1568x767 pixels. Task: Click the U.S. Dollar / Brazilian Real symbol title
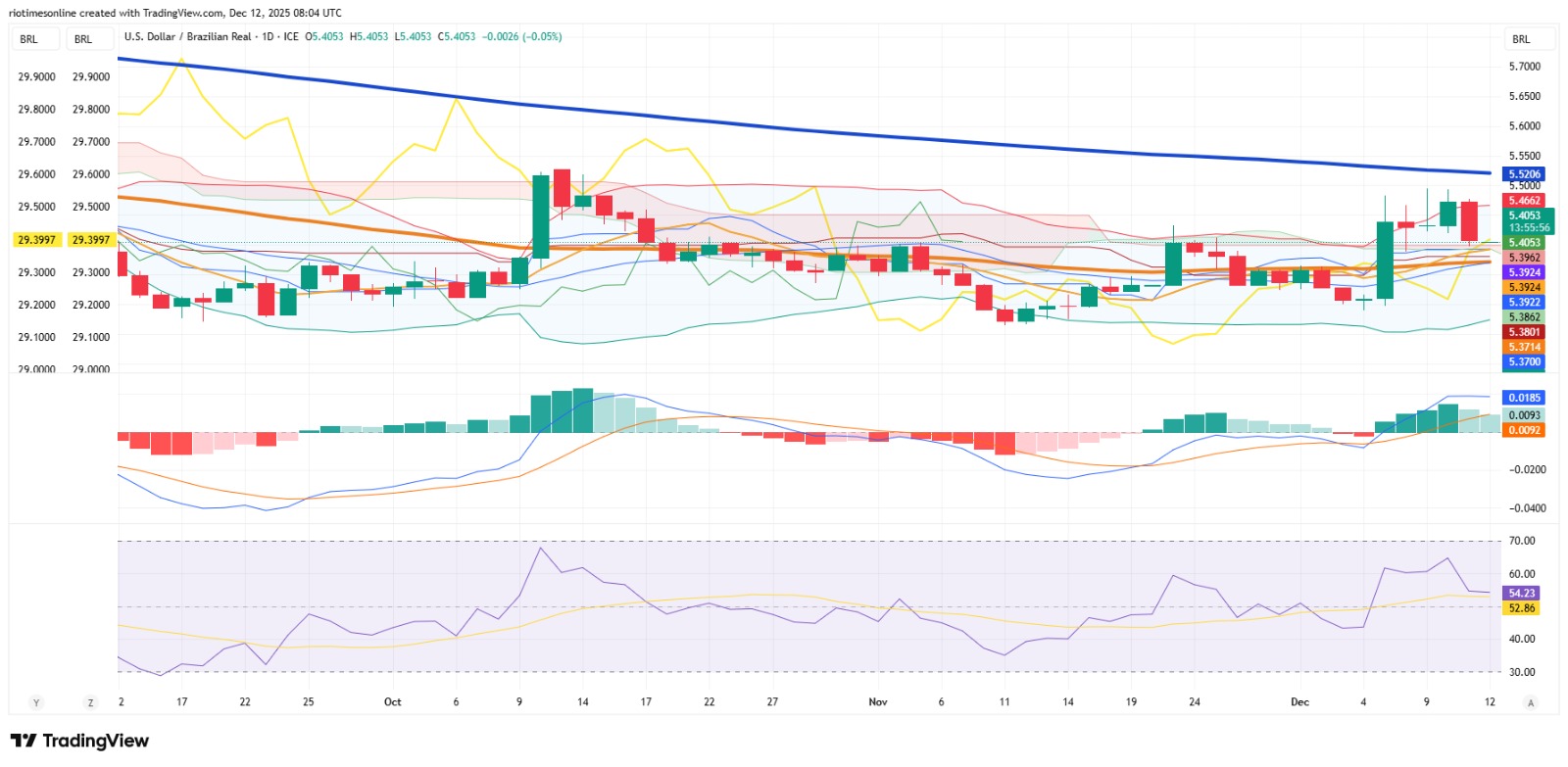coord(188,36)
